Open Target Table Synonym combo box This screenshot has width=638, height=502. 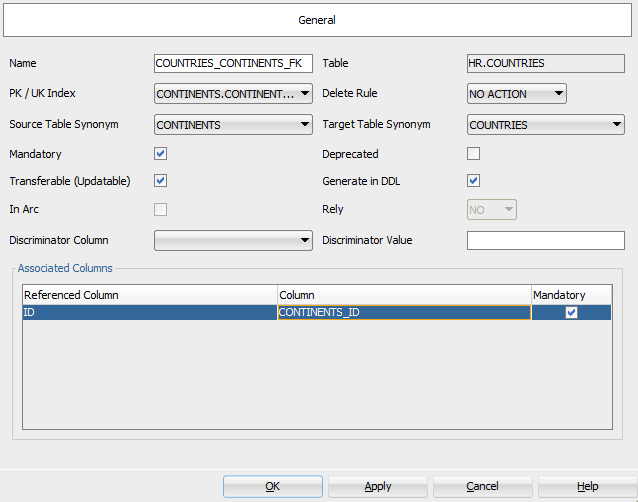546,125
